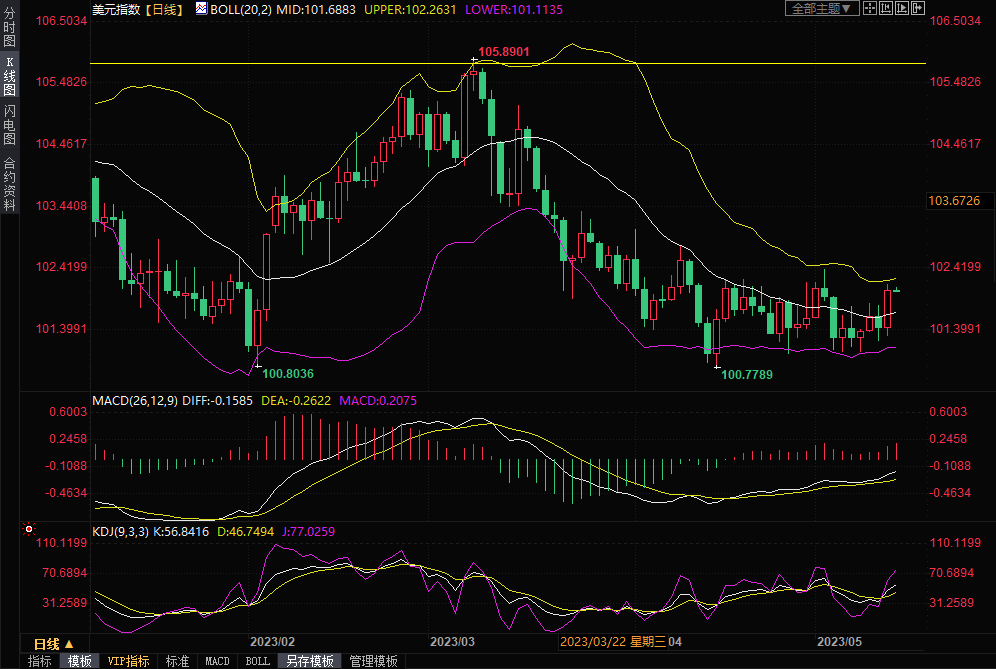Click the playback arrow icon in top toolbar

coord(902,9)
